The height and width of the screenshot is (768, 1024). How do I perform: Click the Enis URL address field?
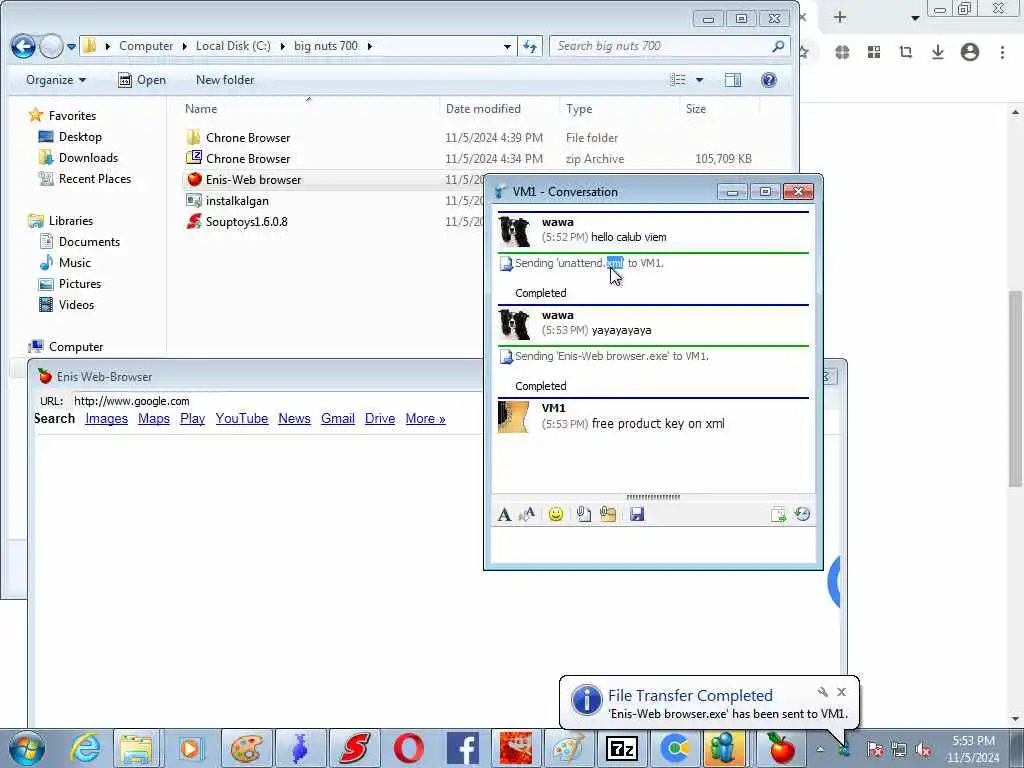pos(274,401)
